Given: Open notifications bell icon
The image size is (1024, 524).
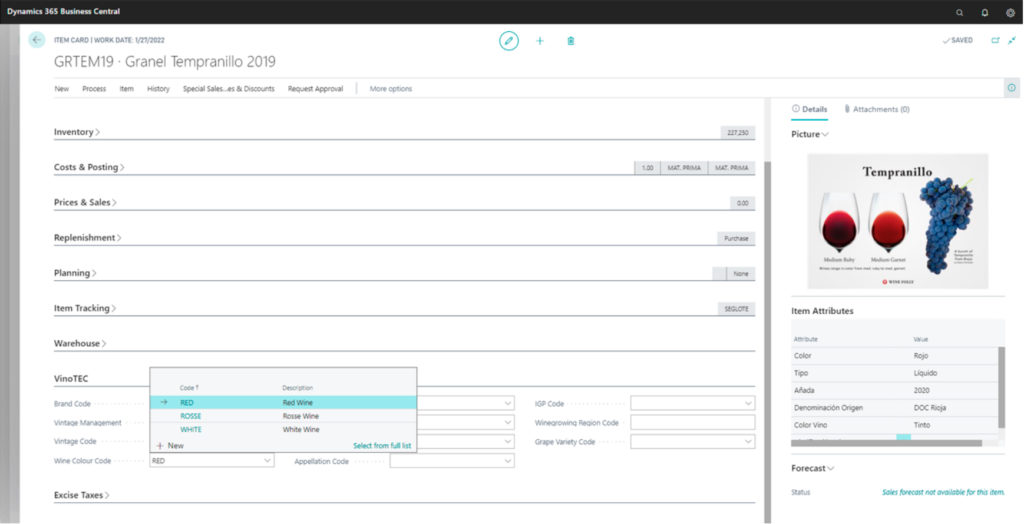Looking at the screenshot, I should (x=985, y=12).
